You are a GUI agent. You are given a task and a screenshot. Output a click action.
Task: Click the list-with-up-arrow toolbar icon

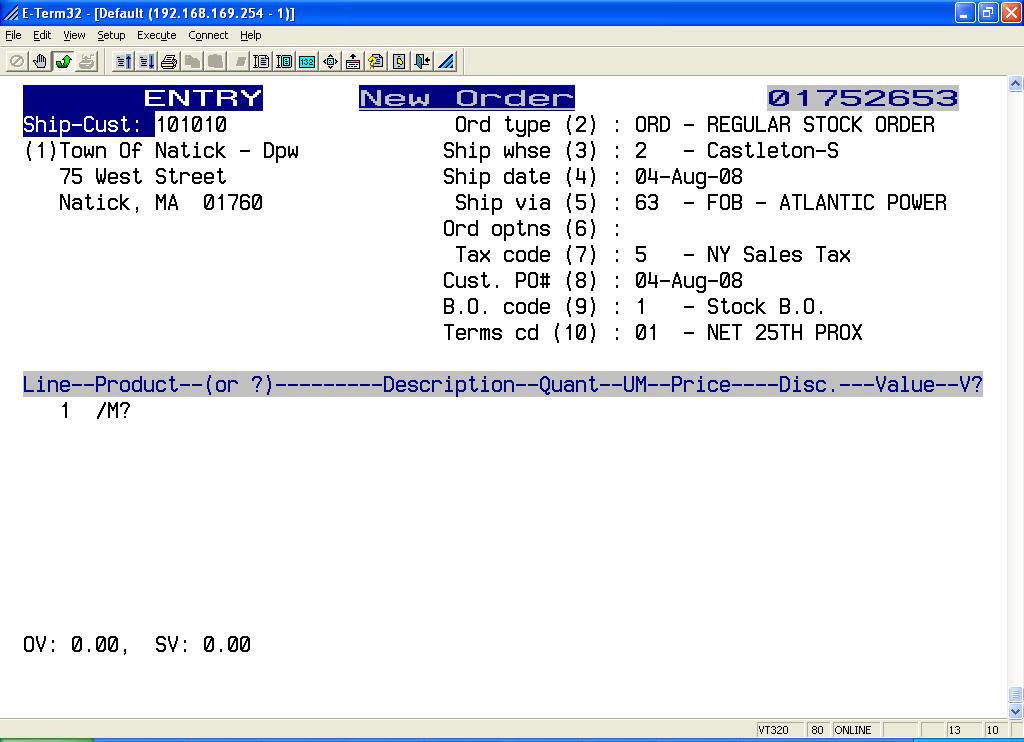tap(123, 62)
